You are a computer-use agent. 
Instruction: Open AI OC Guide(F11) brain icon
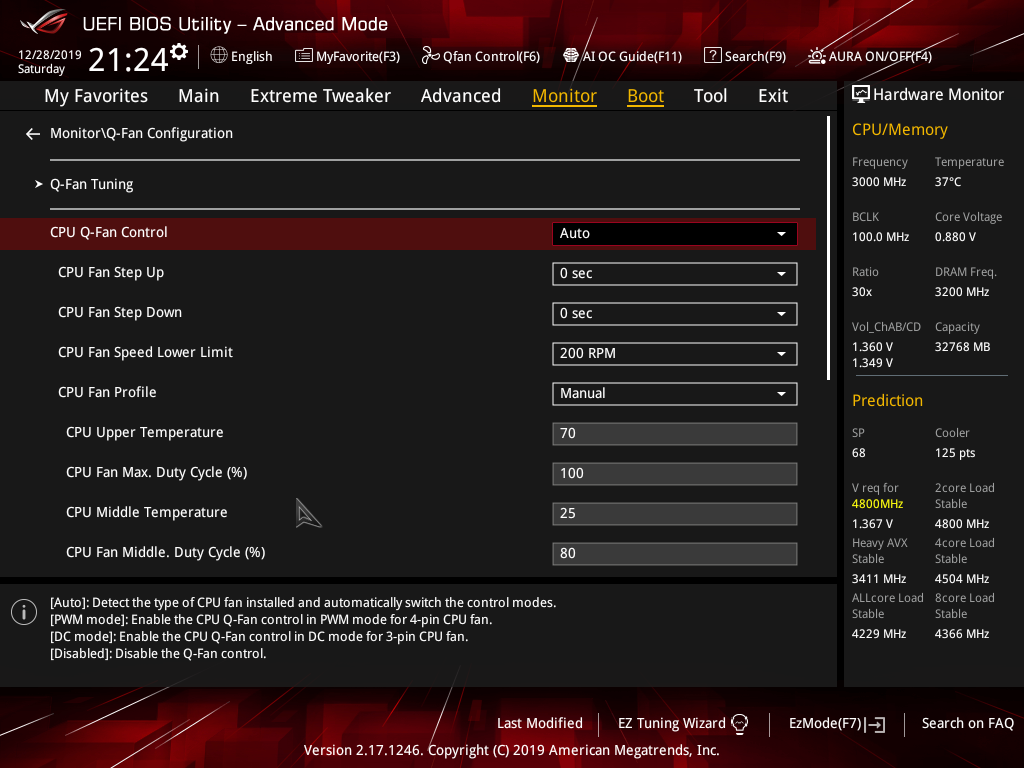(x=571, y=56)
